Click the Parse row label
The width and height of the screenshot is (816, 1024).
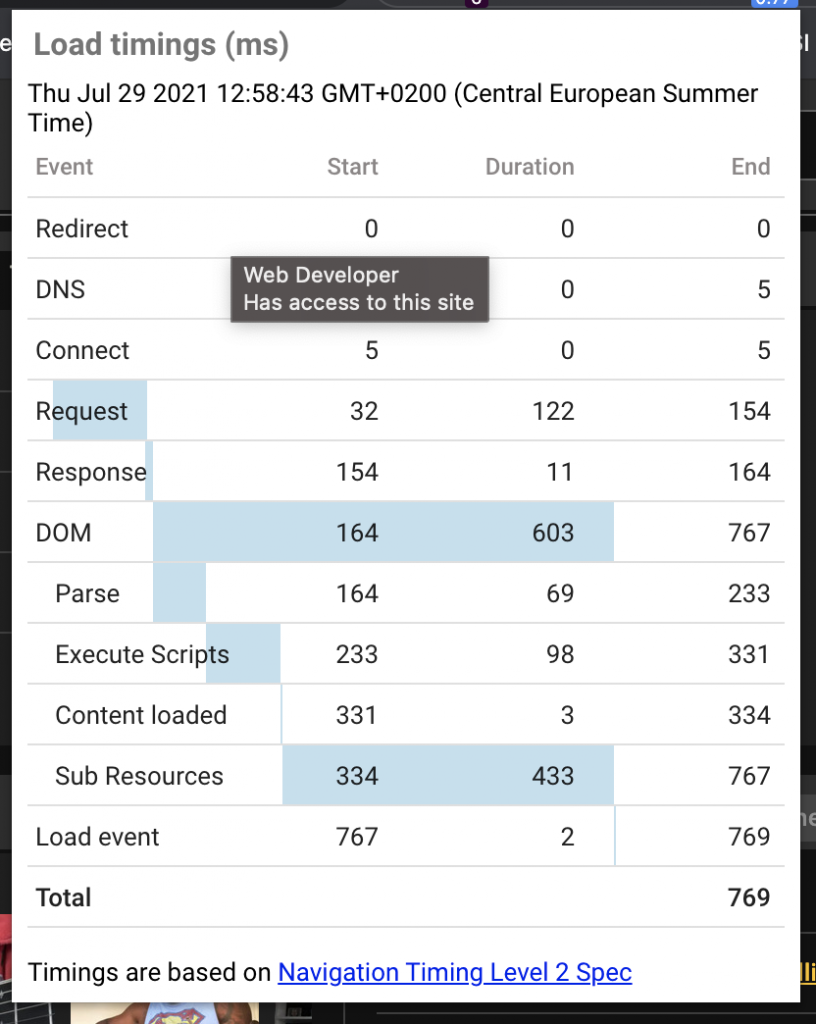87,593
